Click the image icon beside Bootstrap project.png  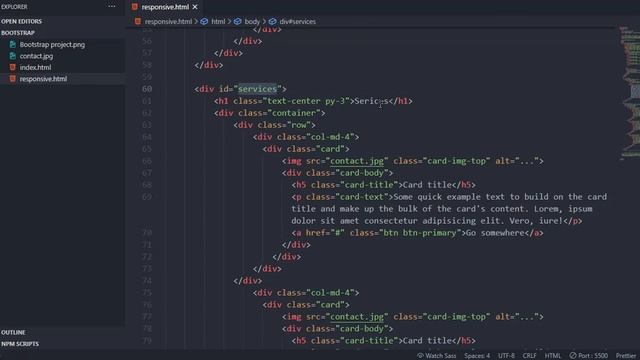pos(13,44)
